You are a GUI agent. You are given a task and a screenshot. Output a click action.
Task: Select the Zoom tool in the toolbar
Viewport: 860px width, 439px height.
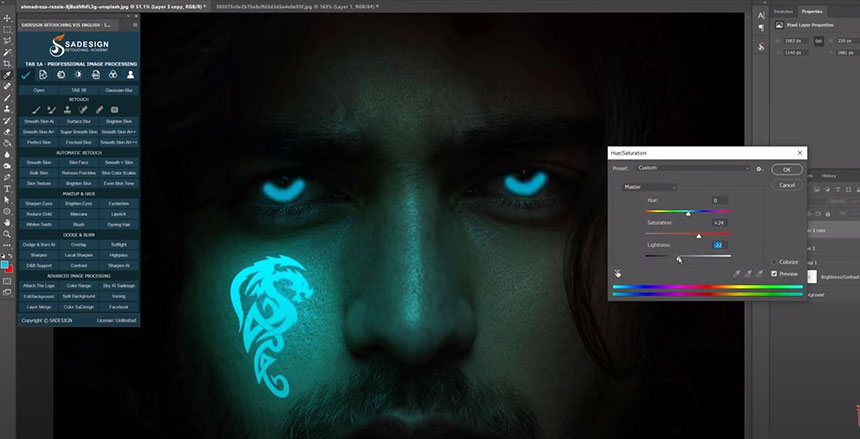click(8, 235)
